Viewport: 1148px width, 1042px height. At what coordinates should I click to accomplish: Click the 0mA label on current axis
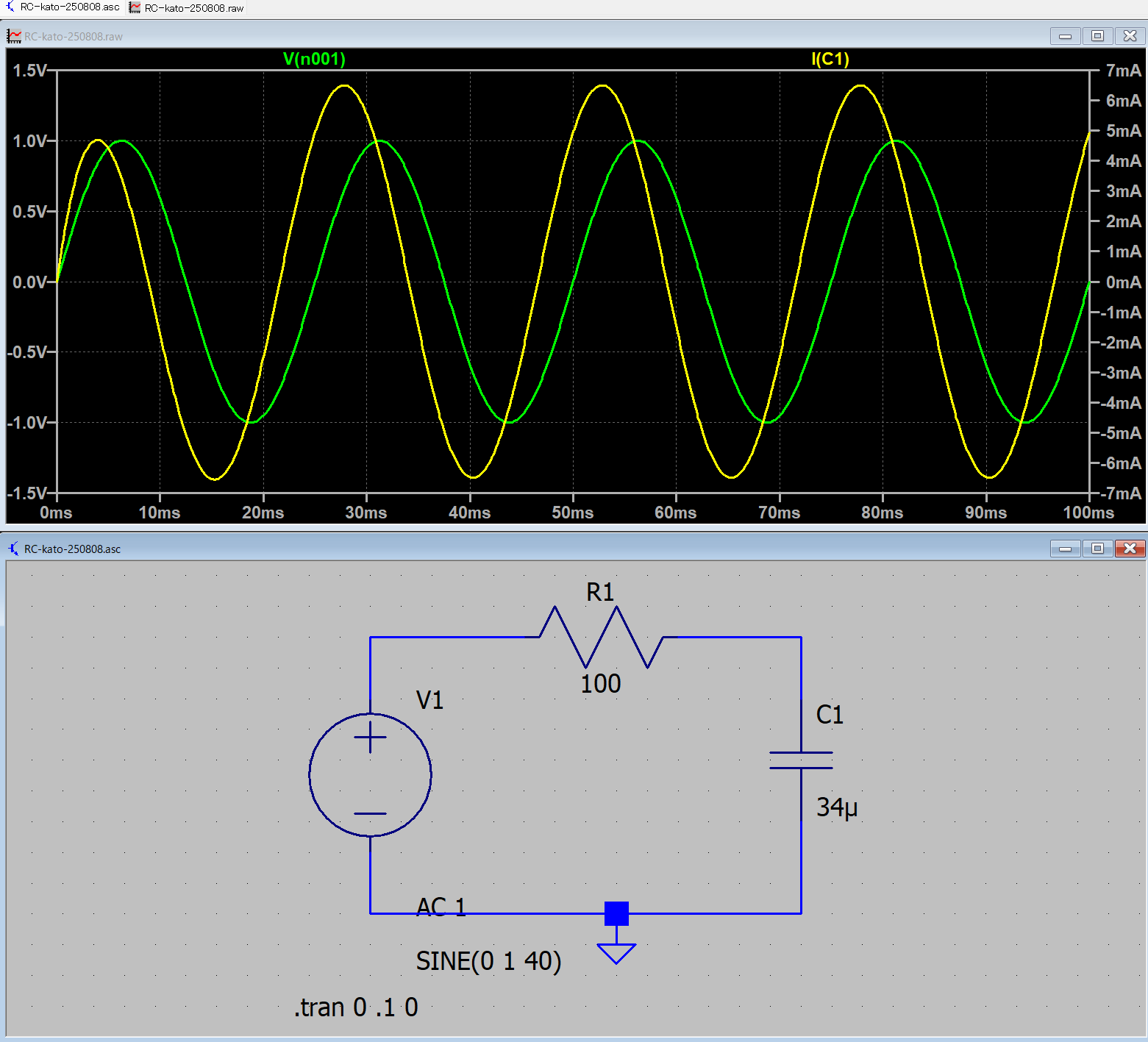pyautogui.click(x=1123, y=282)
